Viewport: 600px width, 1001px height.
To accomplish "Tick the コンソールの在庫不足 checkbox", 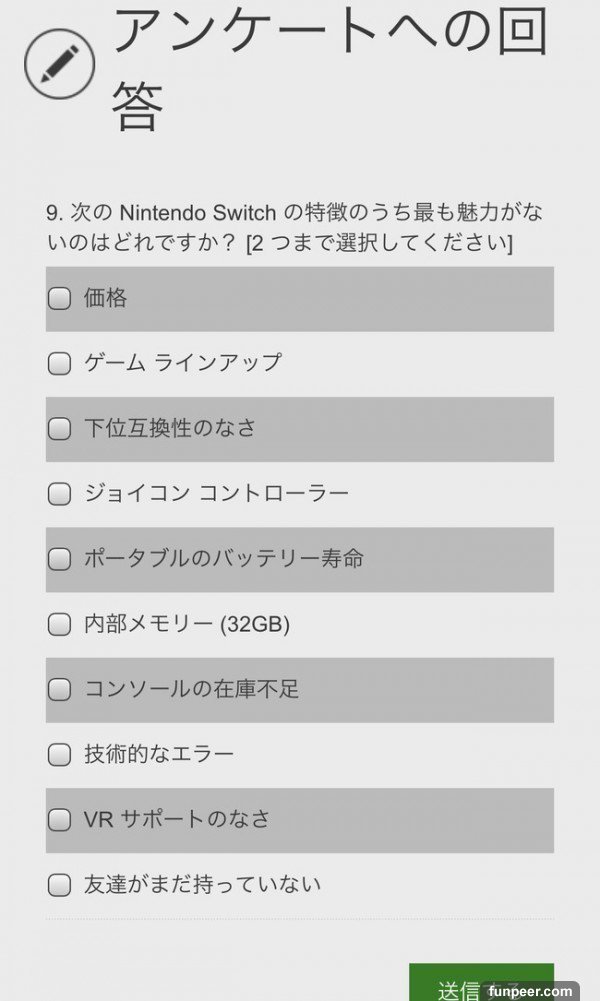I will coord(60,689).
